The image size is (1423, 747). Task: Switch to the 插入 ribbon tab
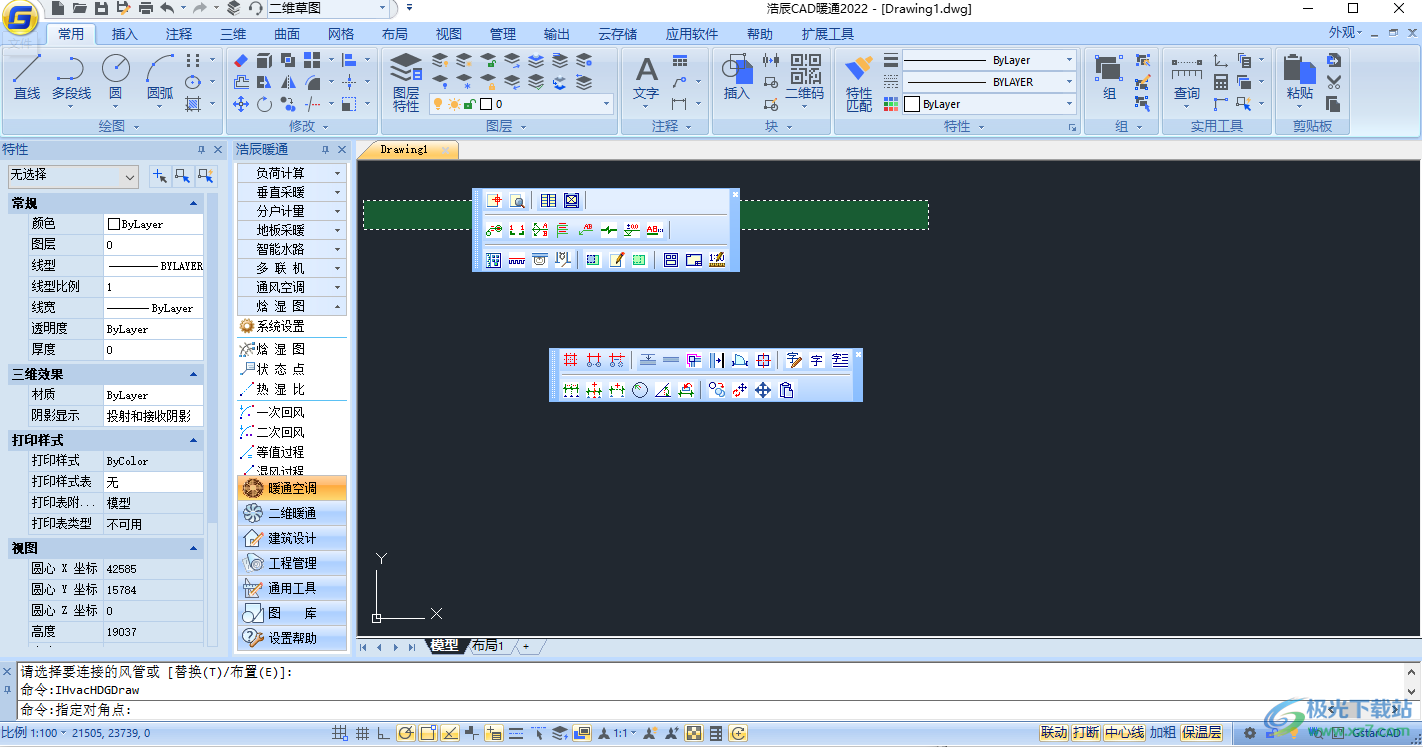pyautogui.click(x=125, y=34)
